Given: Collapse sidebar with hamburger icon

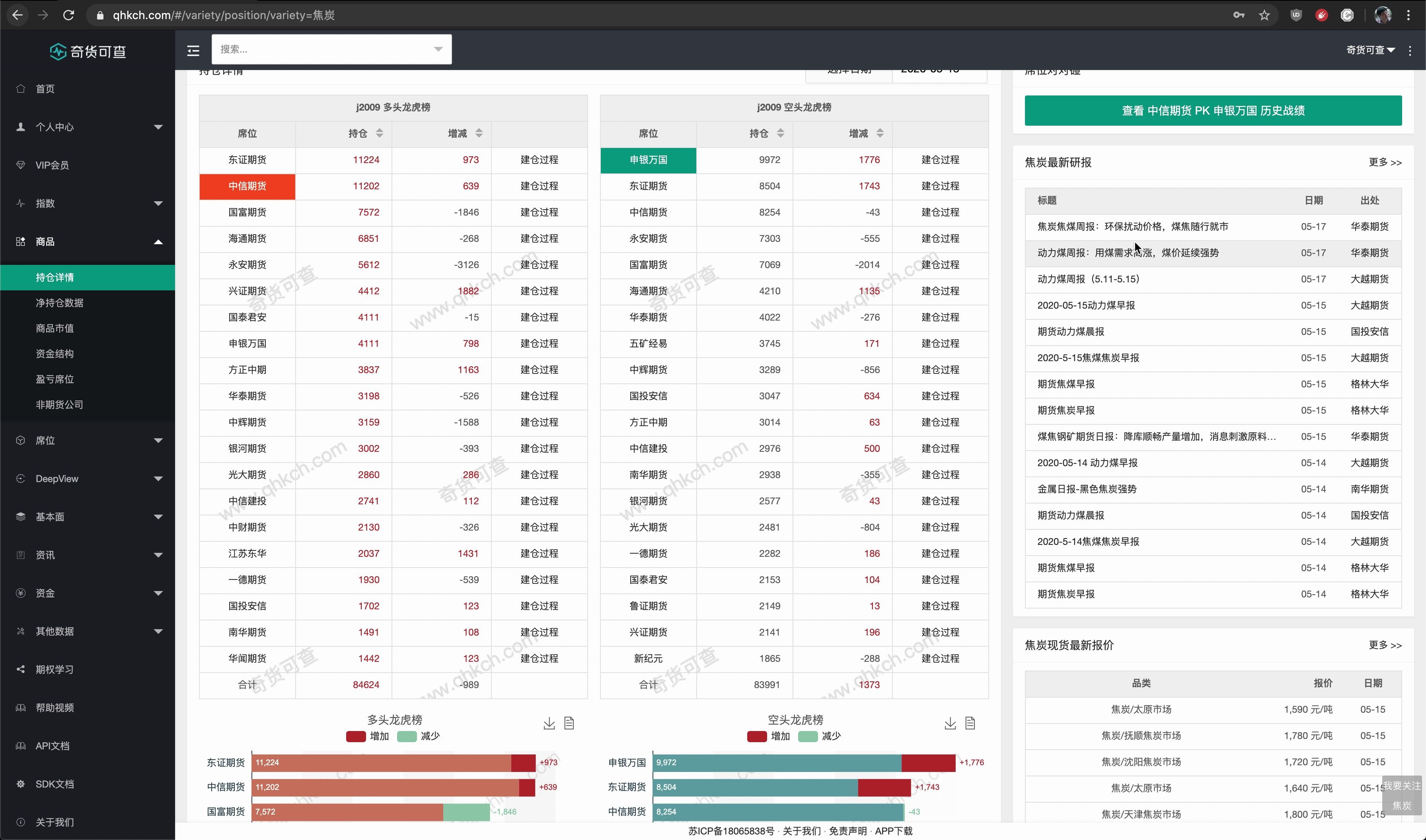Looking at the screenshot, I should (194, 51).
